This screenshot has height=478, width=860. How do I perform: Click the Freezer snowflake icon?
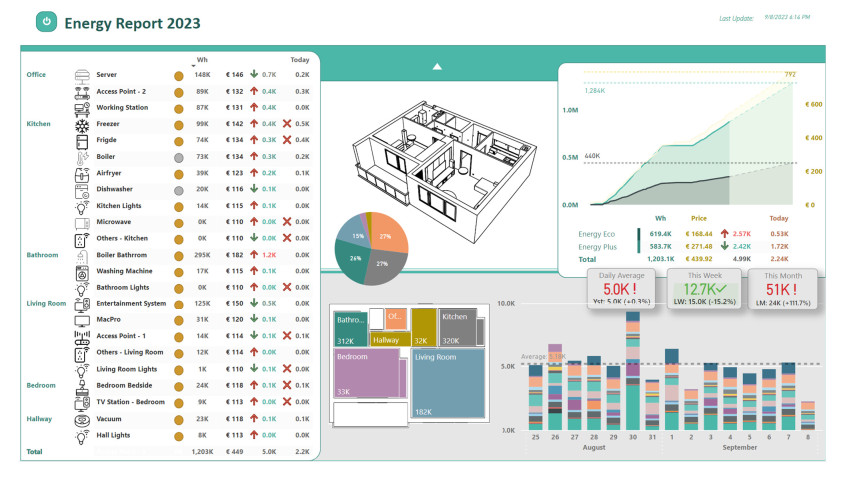(83, 124)
